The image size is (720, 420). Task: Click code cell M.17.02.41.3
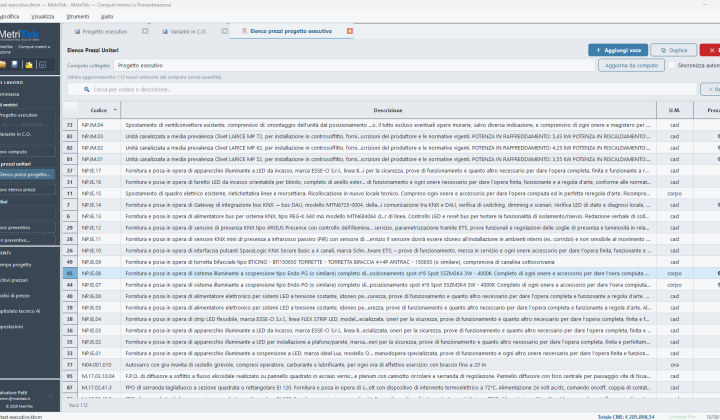click(x=99, y=388)
